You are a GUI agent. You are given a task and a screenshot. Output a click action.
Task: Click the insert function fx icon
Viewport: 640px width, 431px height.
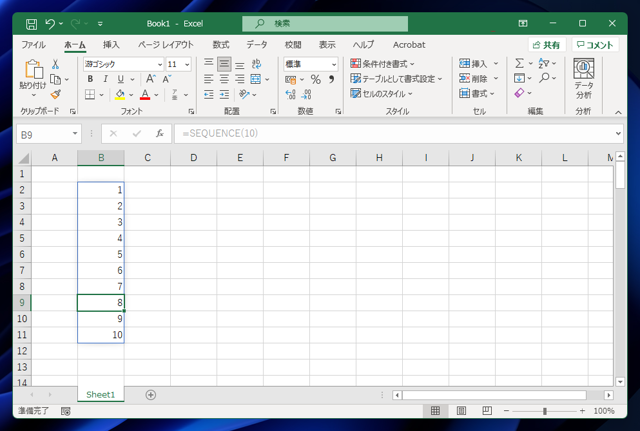click(x=160, y=133)
